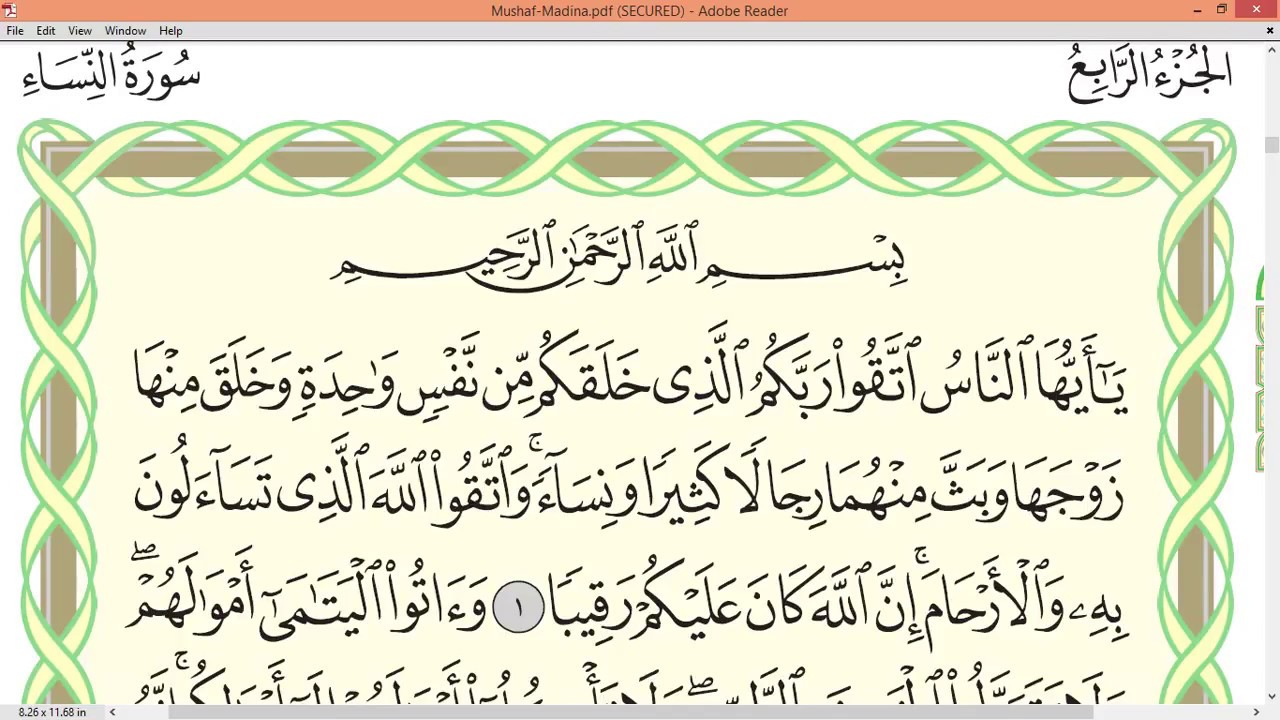Open the Window menu
The width and height of the screenshot is (1280, 720).
pos(125,31)
